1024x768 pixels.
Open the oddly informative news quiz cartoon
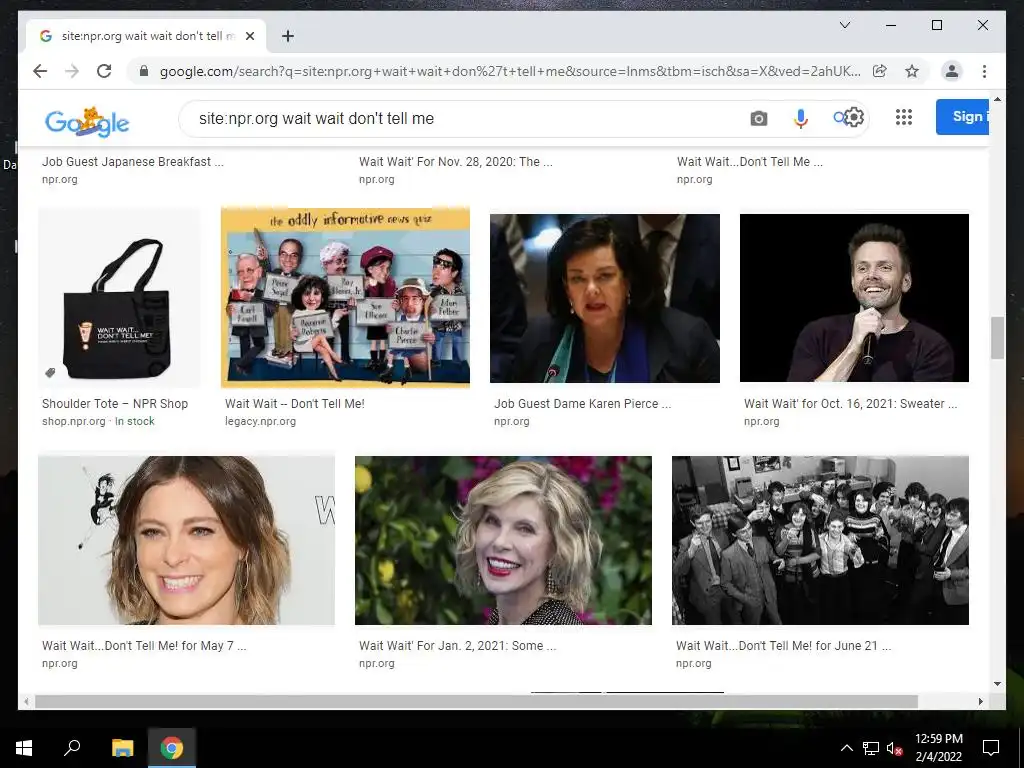(x=345, y=297)
